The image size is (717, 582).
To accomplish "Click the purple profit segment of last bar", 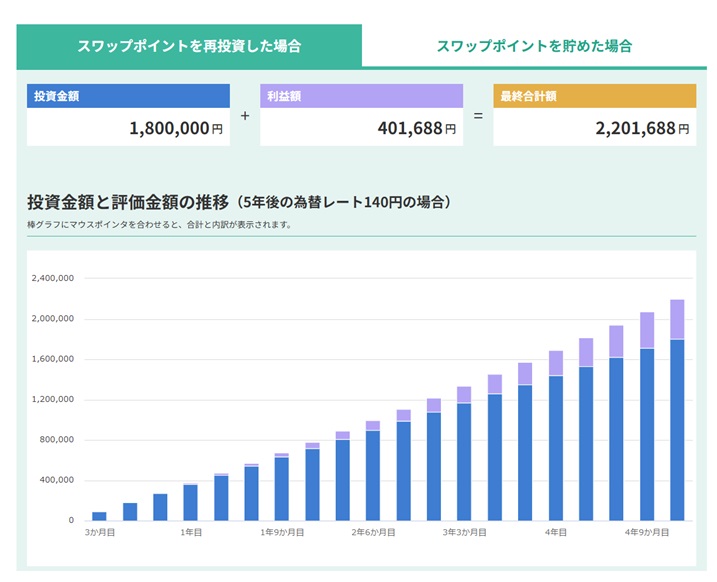I will [677, 319].
